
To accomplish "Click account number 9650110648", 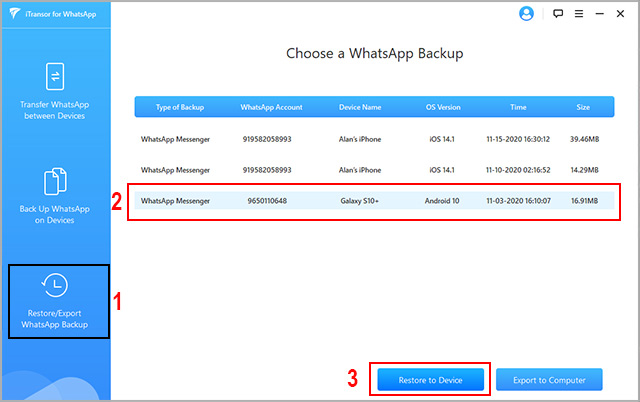I will (x=267, y=201).
